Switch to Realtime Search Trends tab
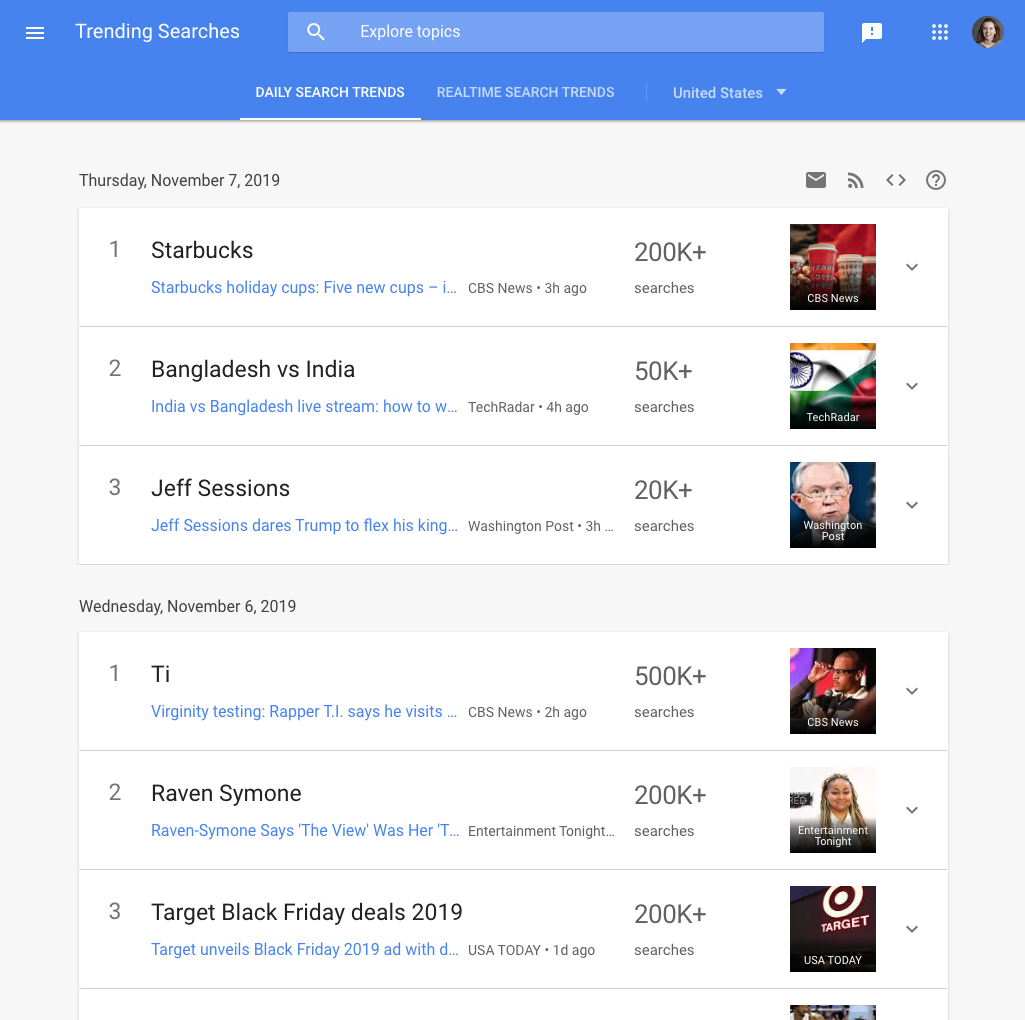The width and height of the screenshot is (1025, 1020). coord(526,92)
